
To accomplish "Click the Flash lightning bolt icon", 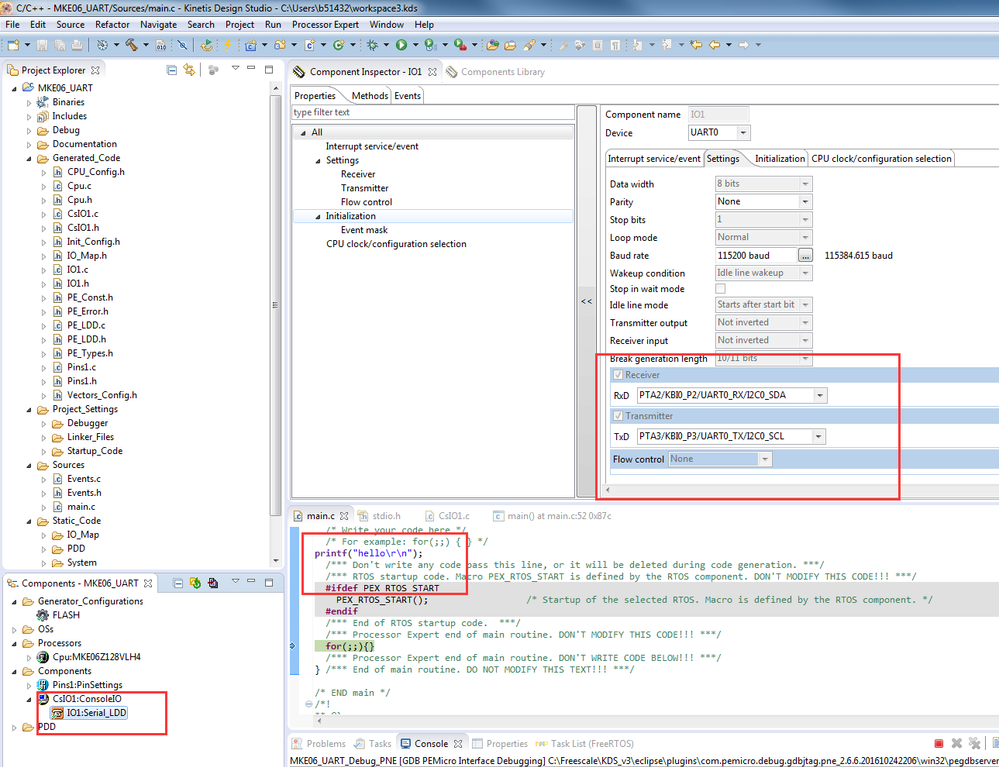I will coord(227,45).
